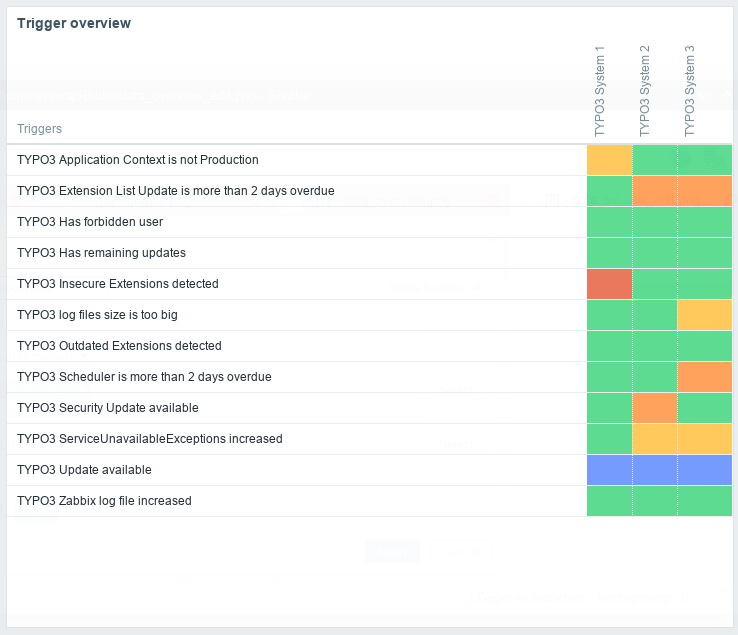
Task: Click yellow Application Context cell for System 1
Action: click(x=609, y=160)
